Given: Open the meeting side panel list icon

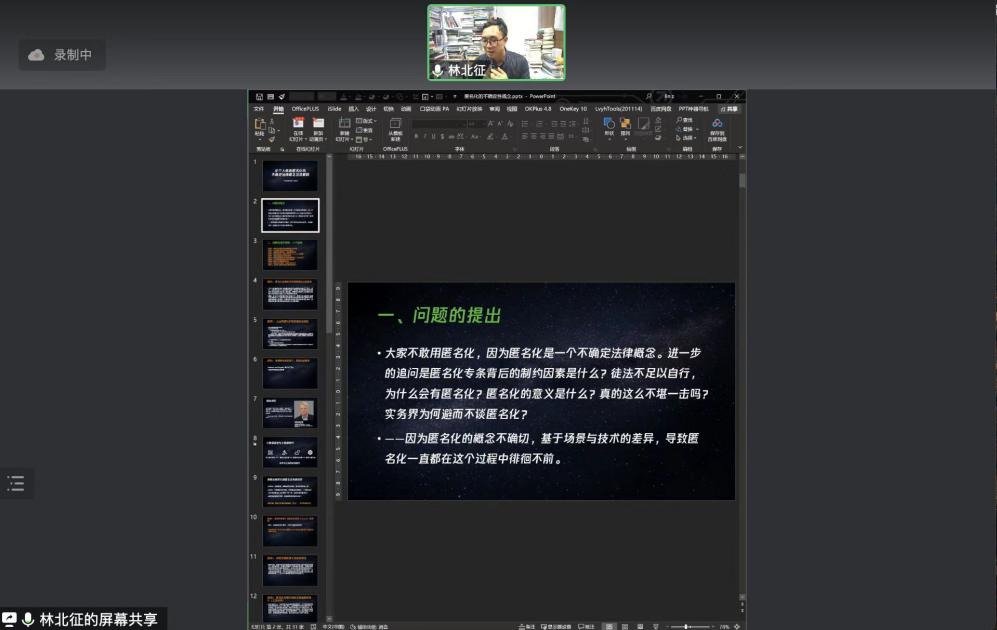Looking at the screenshot, I should pos(16,484).
